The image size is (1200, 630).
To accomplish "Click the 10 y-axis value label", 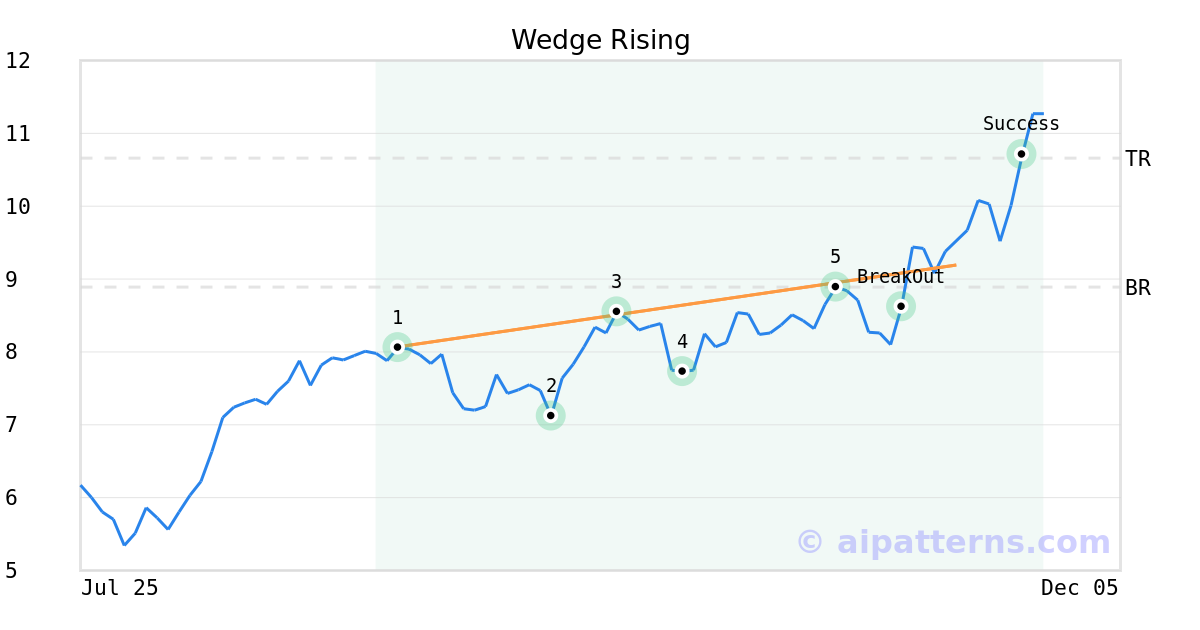I will tap(18, 207).
